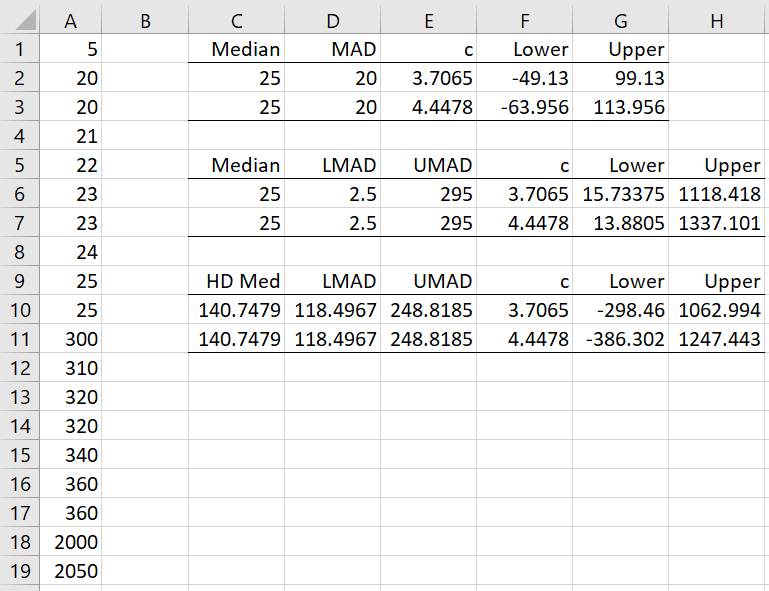The height and width of the screenshot is (591, 769).
Task: Select cell A1 with value 5
Action: pyautogui.click(x=71, y=49)
